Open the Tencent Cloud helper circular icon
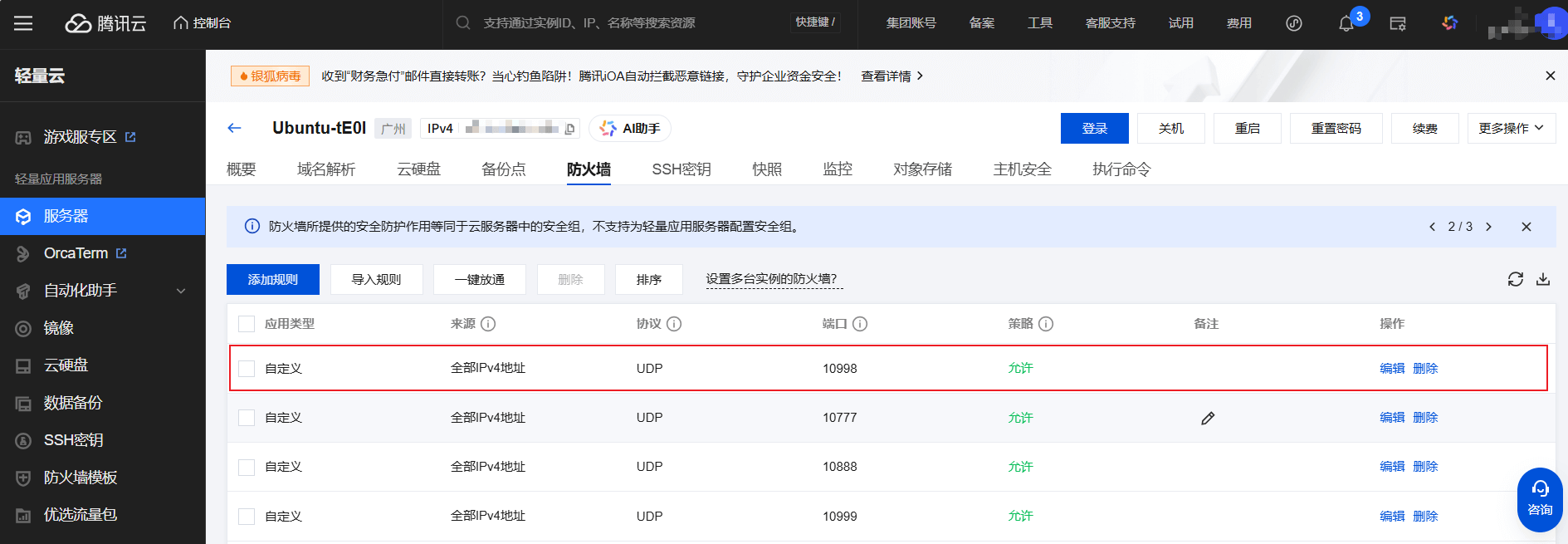Screen dimensions: 1568x544 click(1294, 23)
